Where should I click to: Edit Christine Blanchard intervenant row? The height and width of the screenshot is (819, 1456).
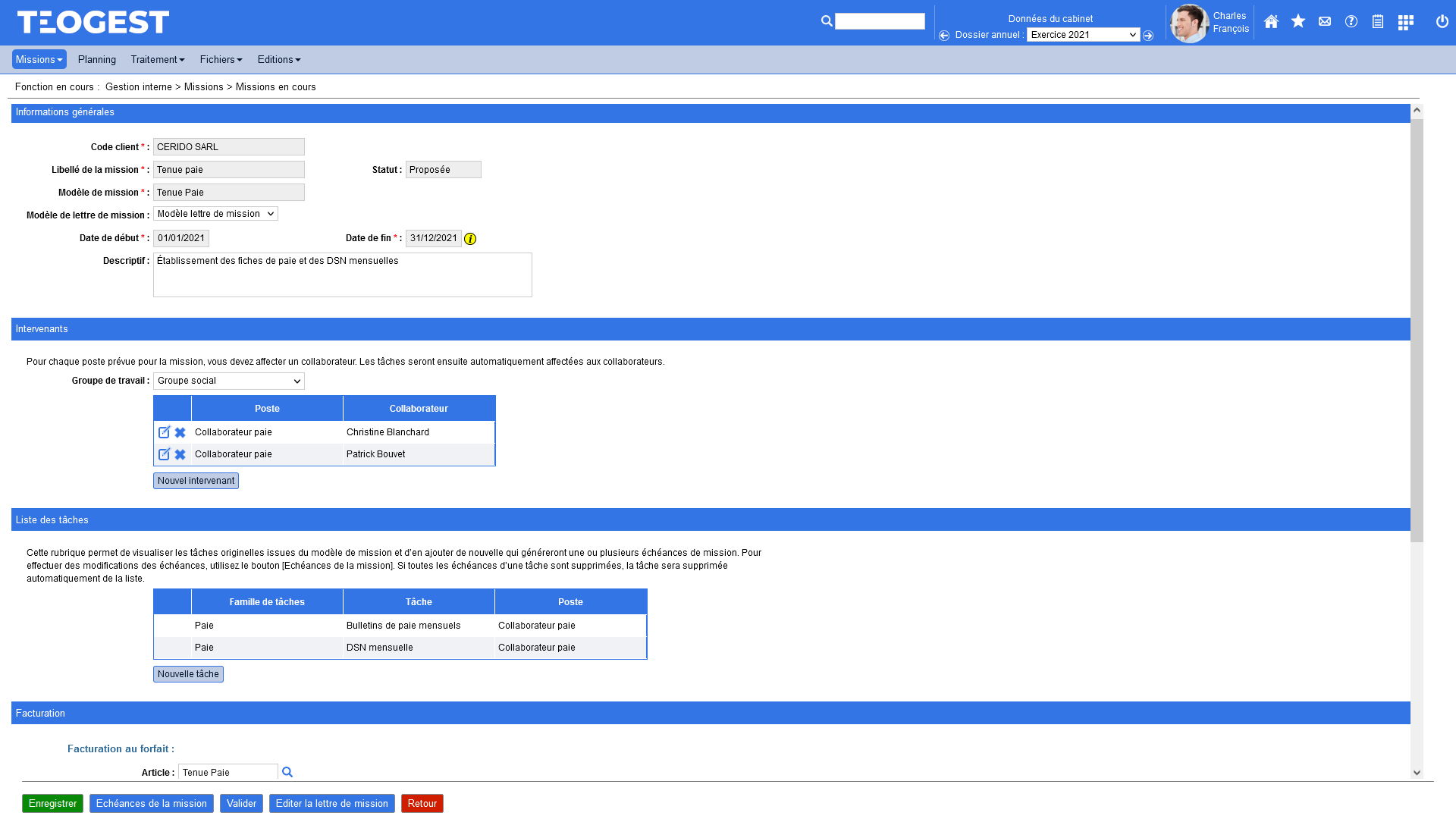[164, 432]
